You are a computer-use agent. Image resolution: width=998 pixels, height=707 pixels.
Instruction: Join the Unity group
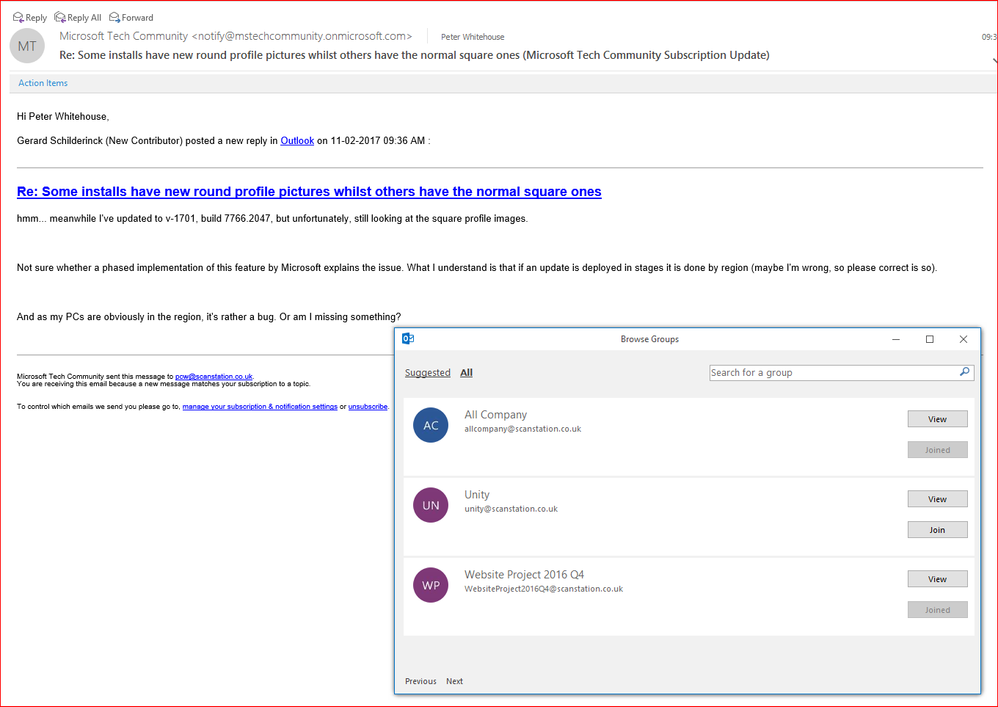point(938,529)
